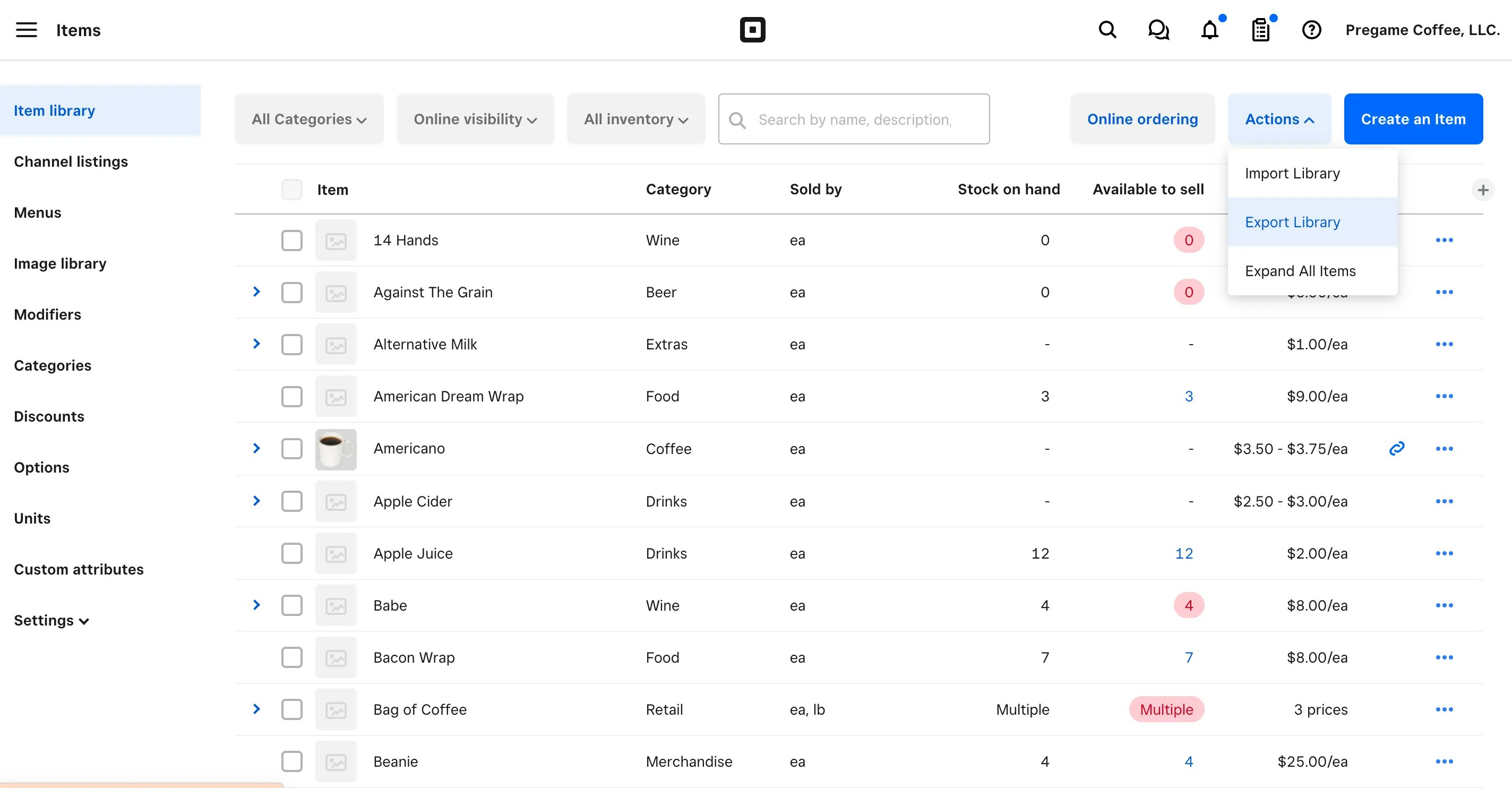
Task: Open Image library in the sidebar
Action: pos(61,264)
